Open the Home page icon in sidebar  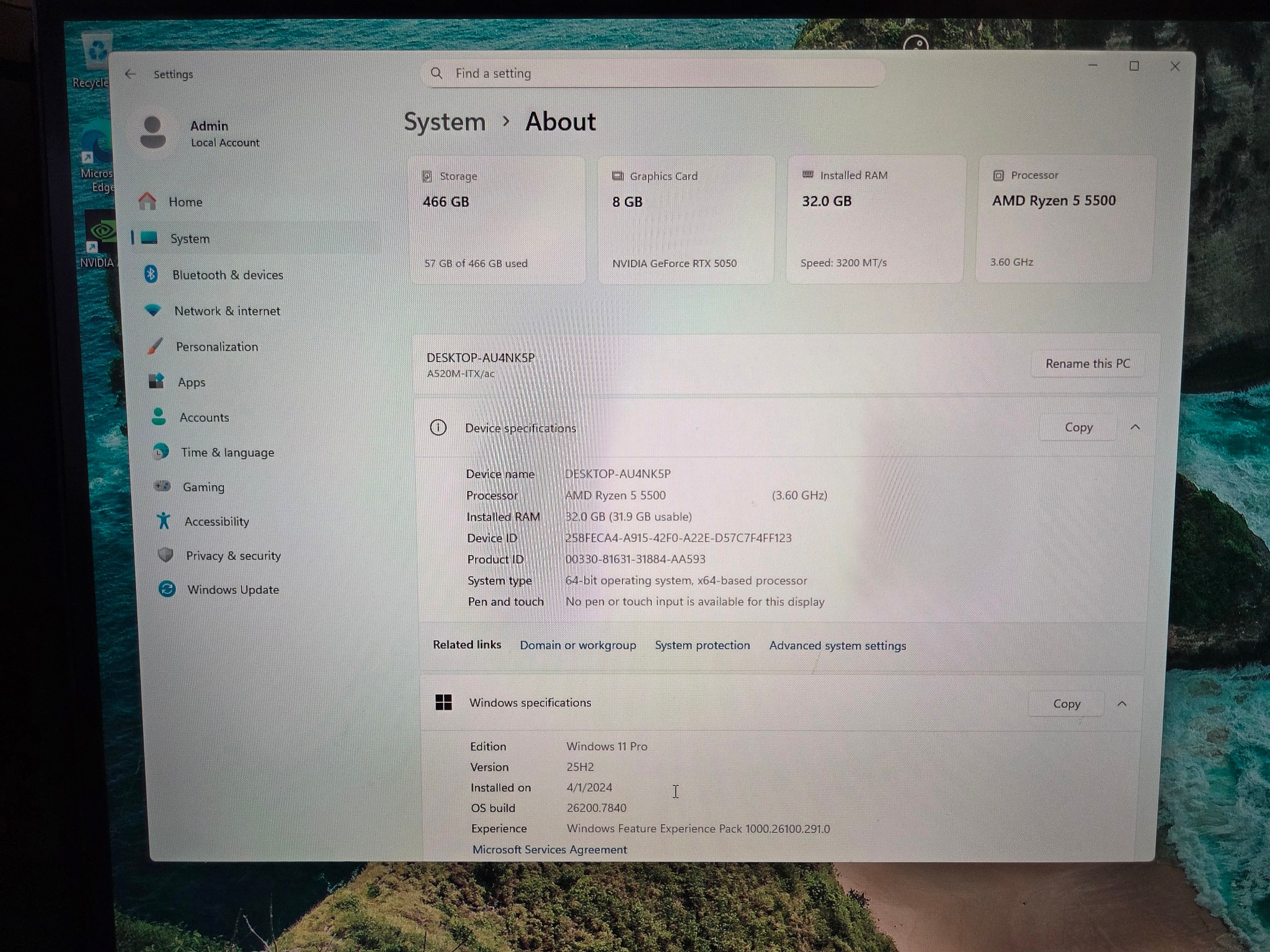[x=148, y=201]
